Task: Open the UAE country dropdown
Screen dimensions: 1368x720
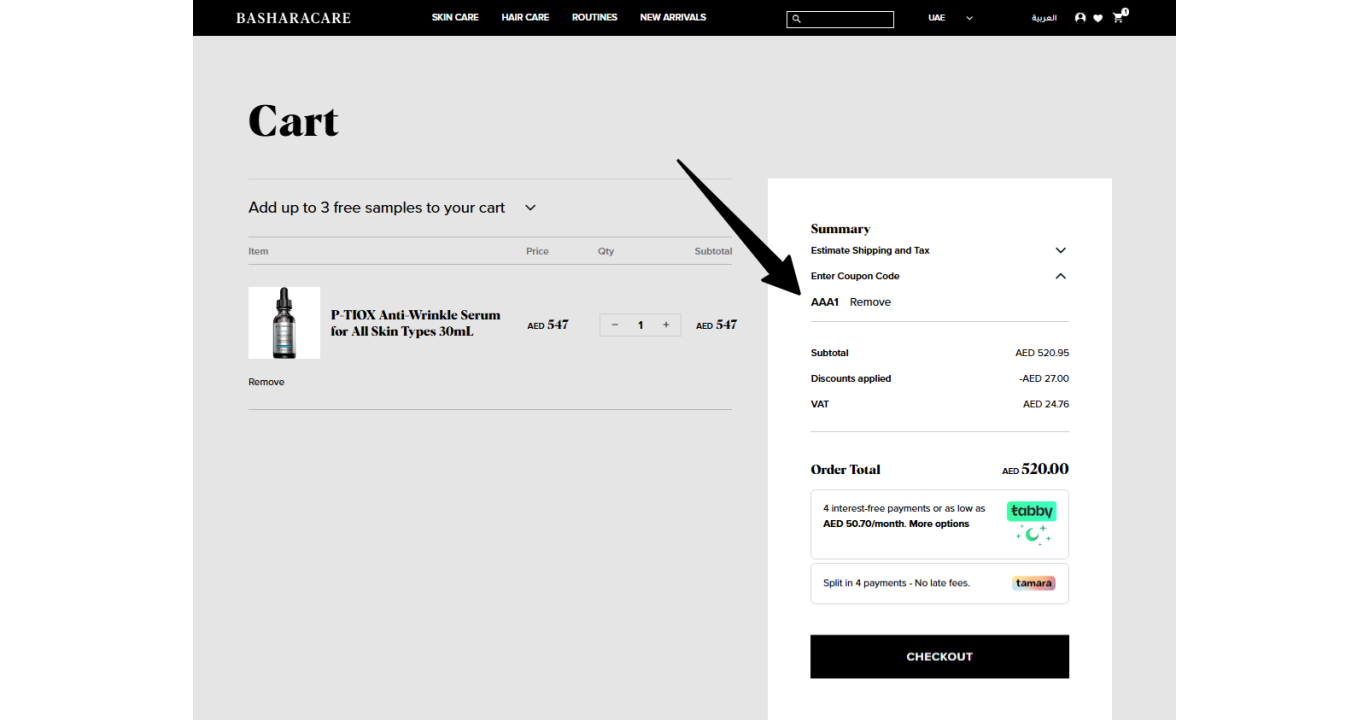Action: coord(950,18)
